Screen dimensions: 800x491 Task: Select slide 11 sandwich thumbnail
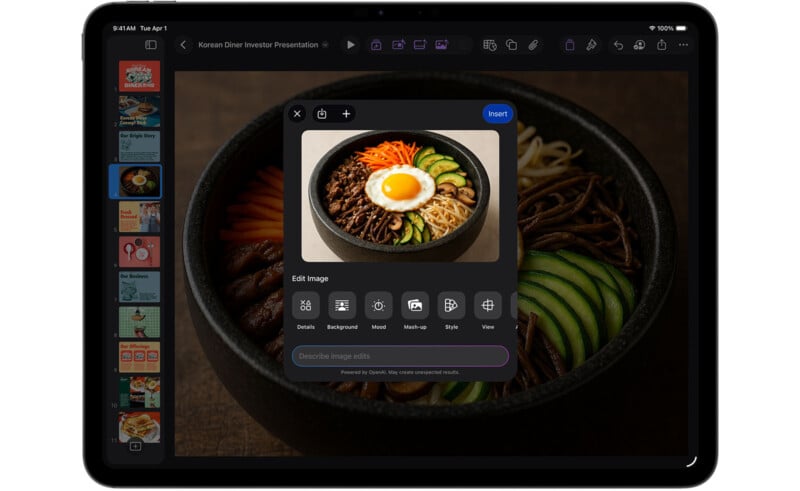[x=139, y=427]
